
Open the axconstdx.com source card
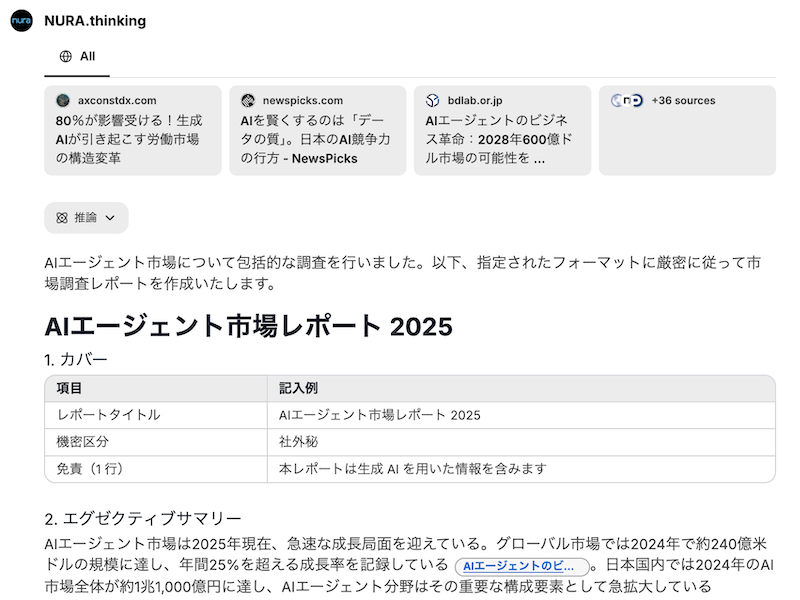133,130
